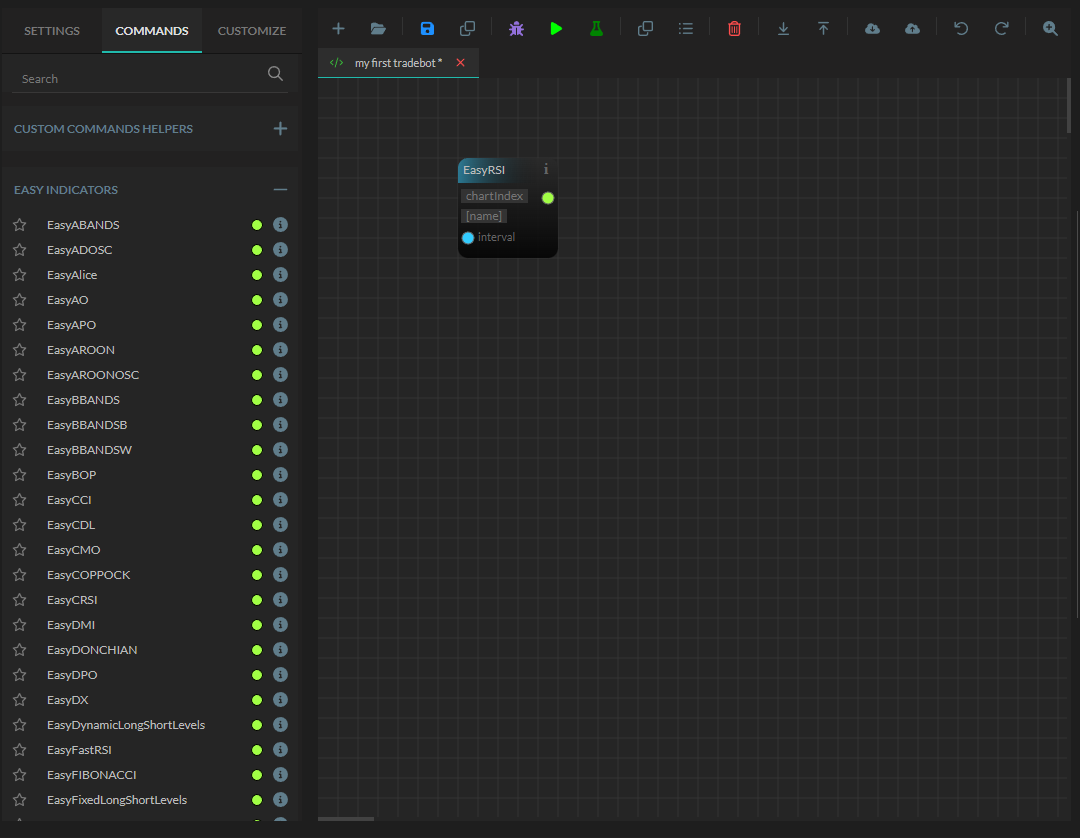Expand the CUSTOM COMMANDS HELPERS section
The width and height of the screenshot is (1080, 838).
point(280,128)
